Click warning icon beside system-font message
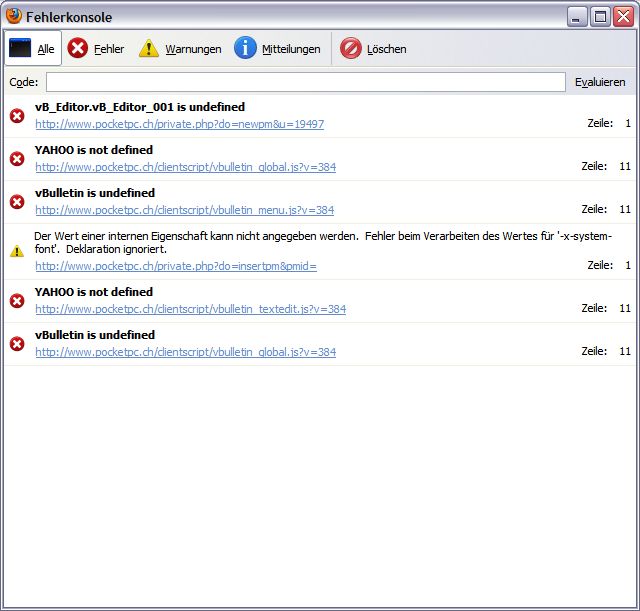640x611 pixels. 17,251
